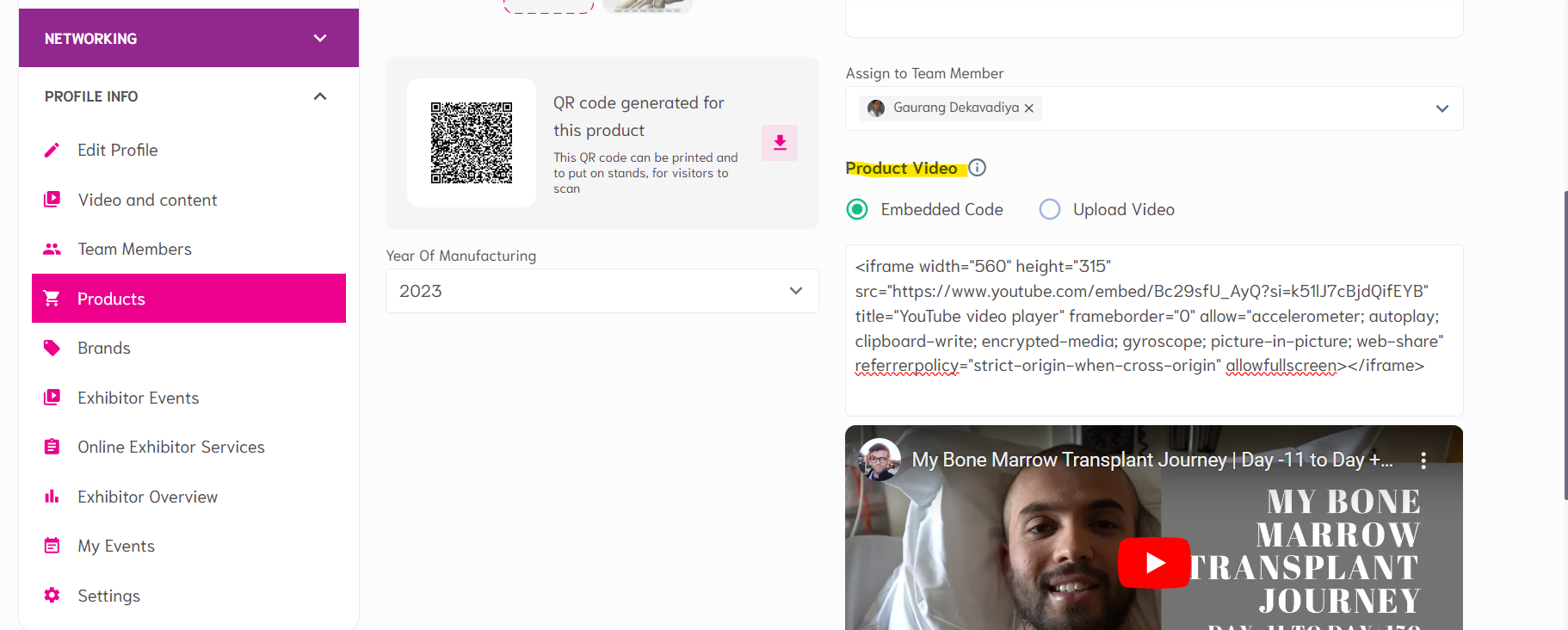Click the Product Video info icon
This screenshot has height=630, width=1568.
point(978,168)
